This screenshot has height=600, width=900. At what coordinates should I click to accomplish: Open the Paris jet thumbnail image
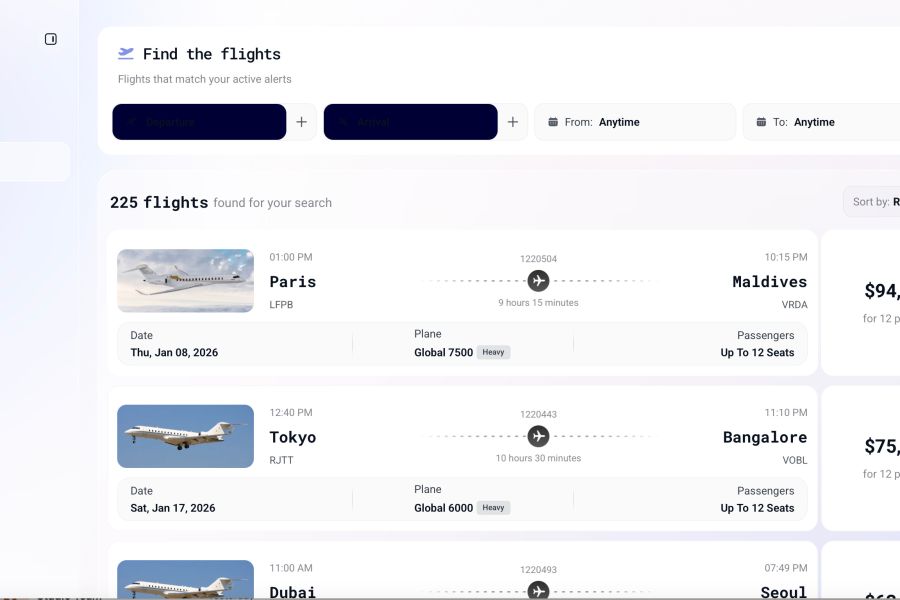[186, 281]
